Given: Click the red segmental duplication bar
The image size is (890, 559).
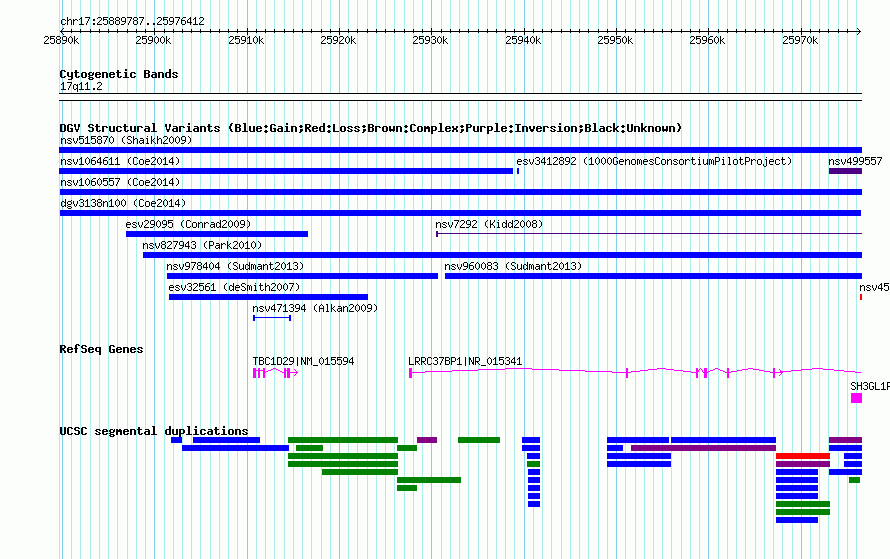Looking at the screenshot, I should [803, 456].
